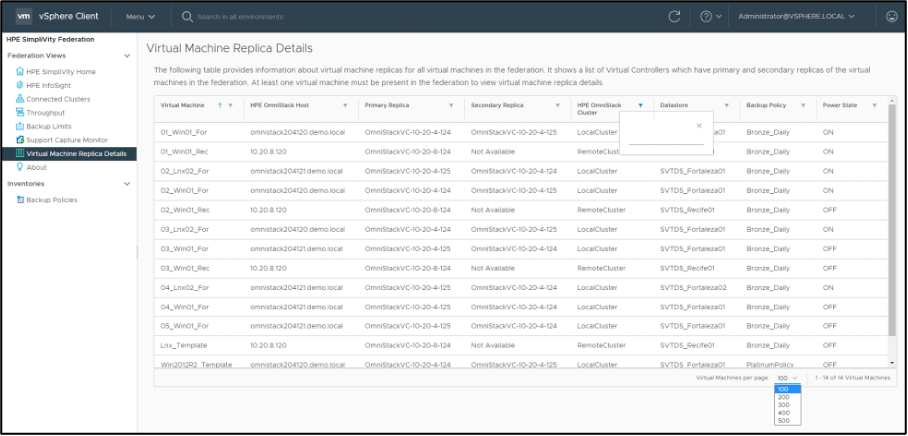Filter the HPE OmniStack Host column
908x436 pixels.
pyautogui.click(x=345, y=105)
